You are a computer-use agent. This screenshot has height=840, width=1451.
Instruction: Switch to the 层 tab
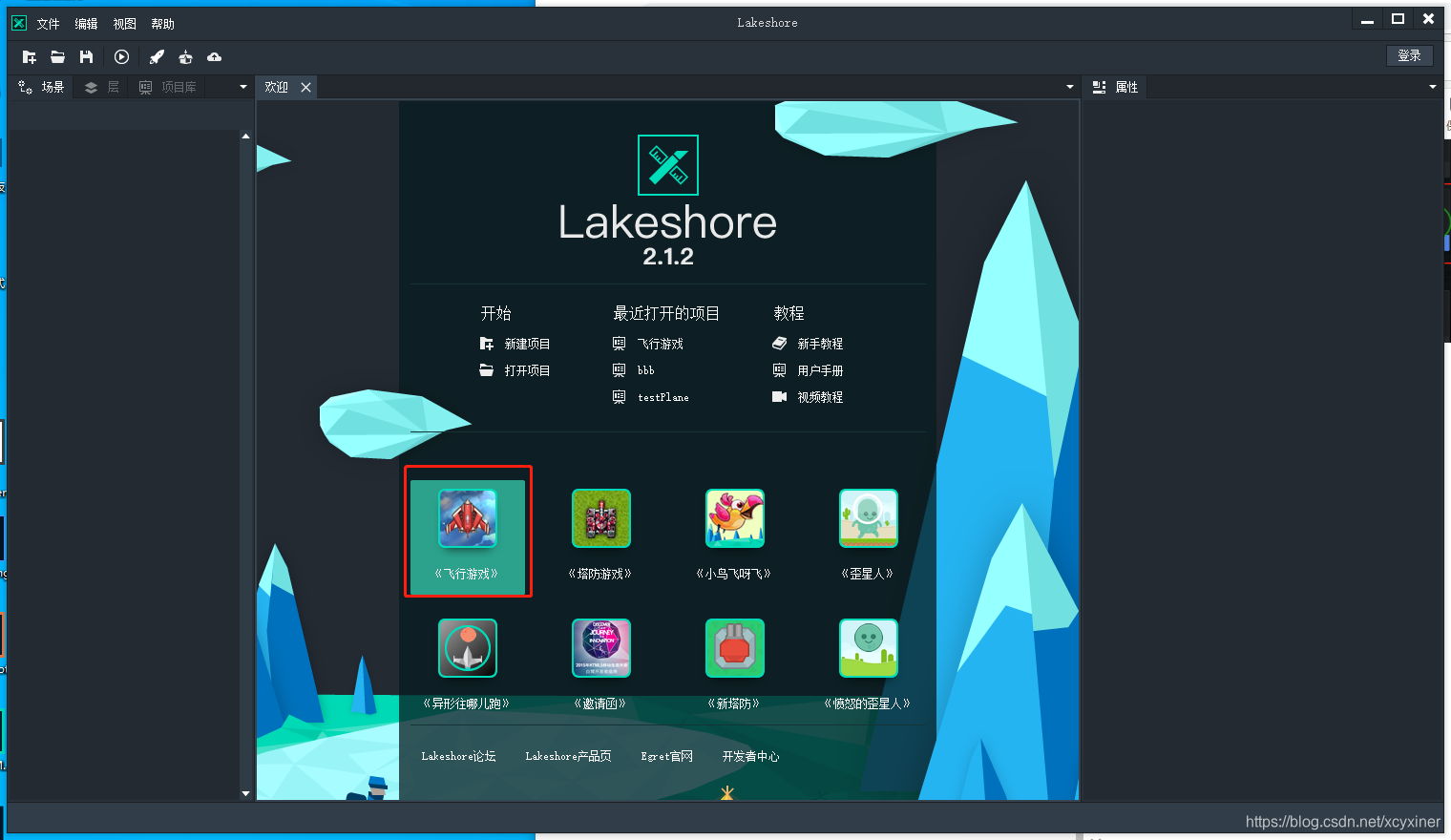102,87
